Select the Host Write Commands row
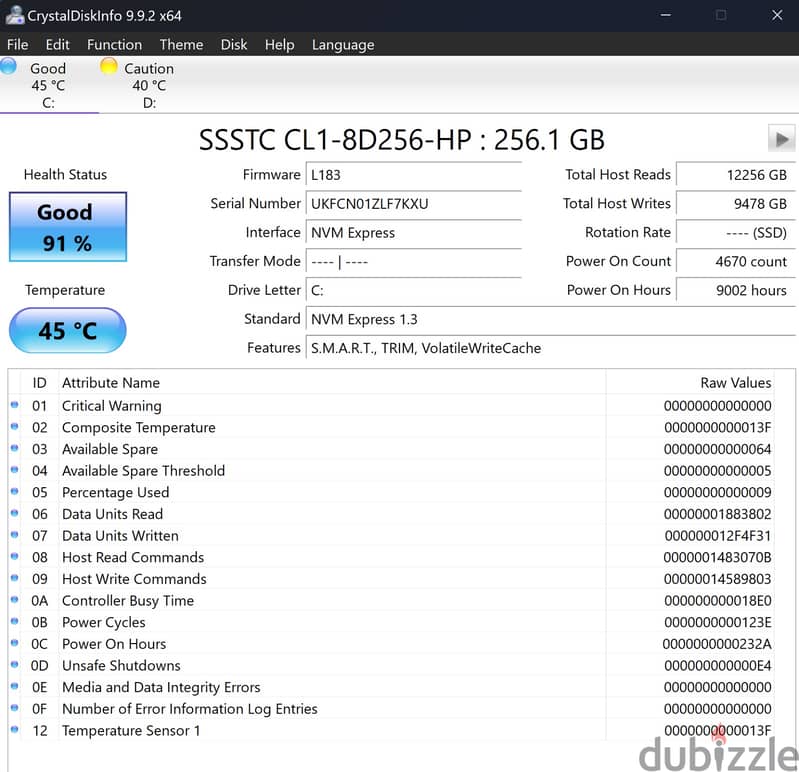 click(x=391, y=579)
